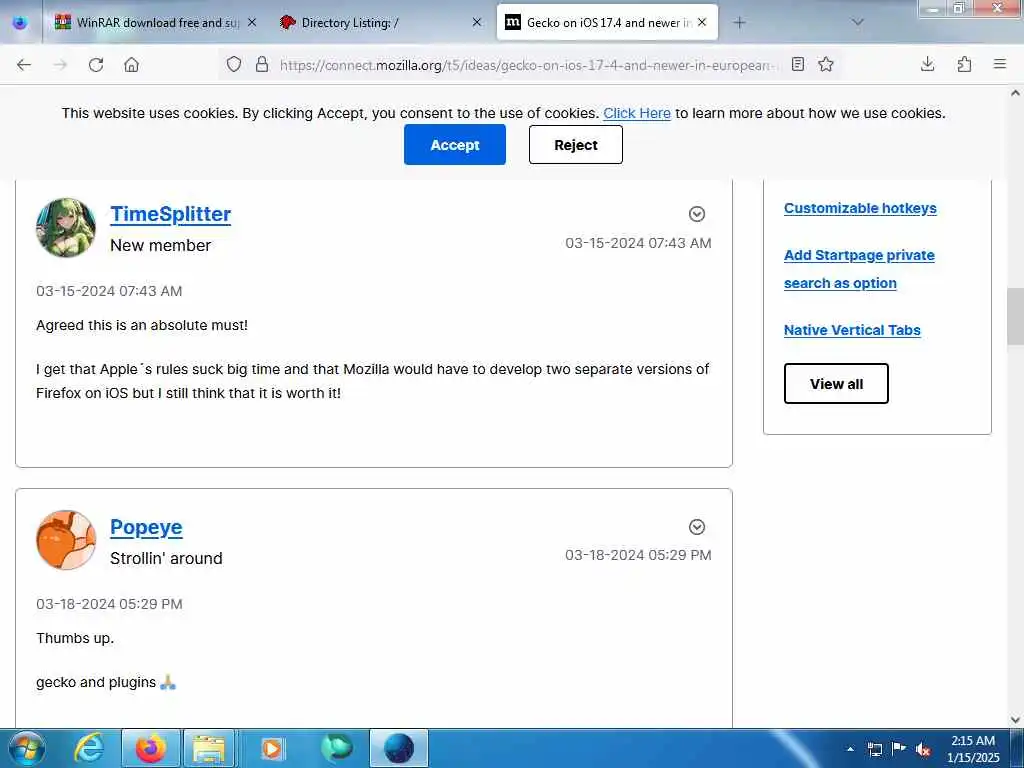
Task: Select the blue globe taskbar app
Action: [x=399, y=748]
